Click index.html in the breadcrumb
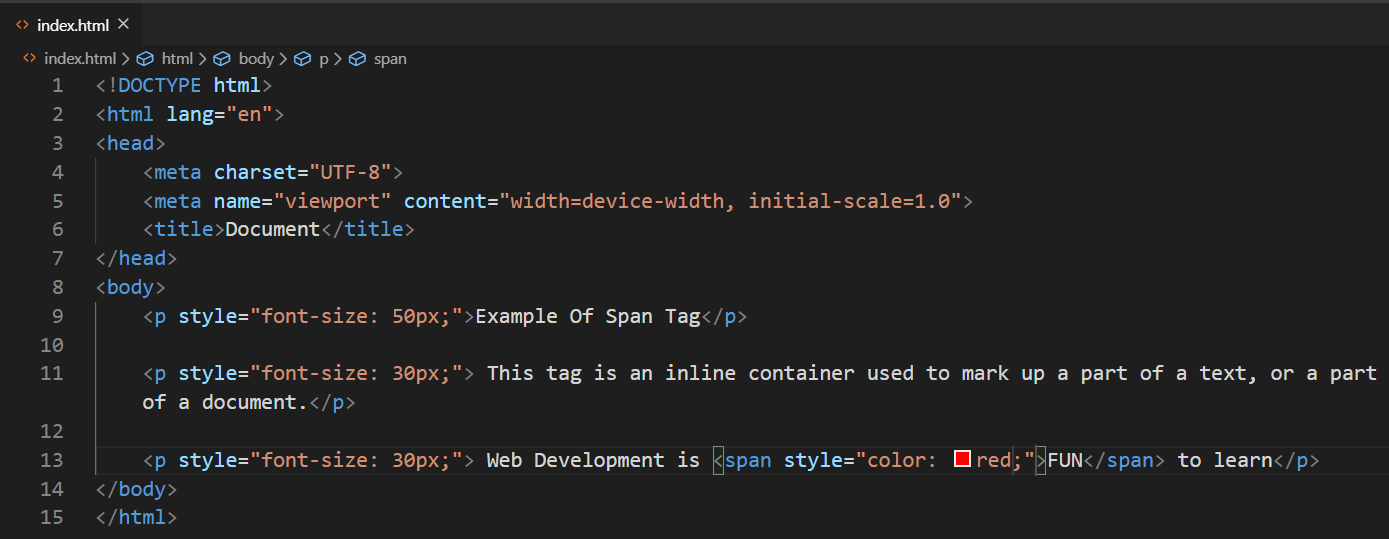1389x539 pixels. 80,59
